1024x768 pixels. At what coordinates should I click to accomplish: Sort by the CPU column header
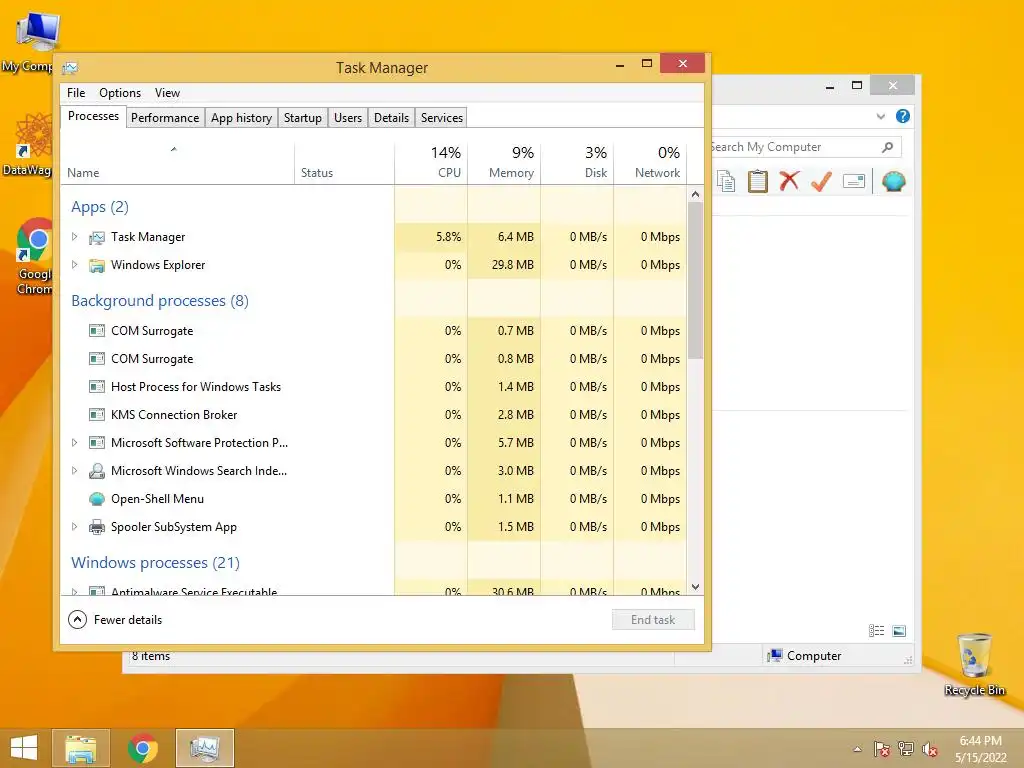tap(431, 161)
